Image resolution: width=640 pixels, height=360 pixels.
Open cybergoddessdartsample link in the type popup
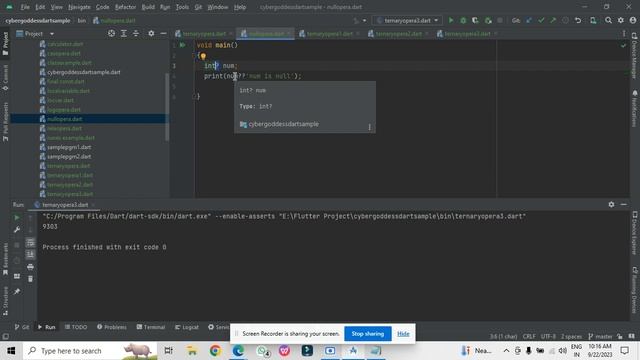(283, 124)
